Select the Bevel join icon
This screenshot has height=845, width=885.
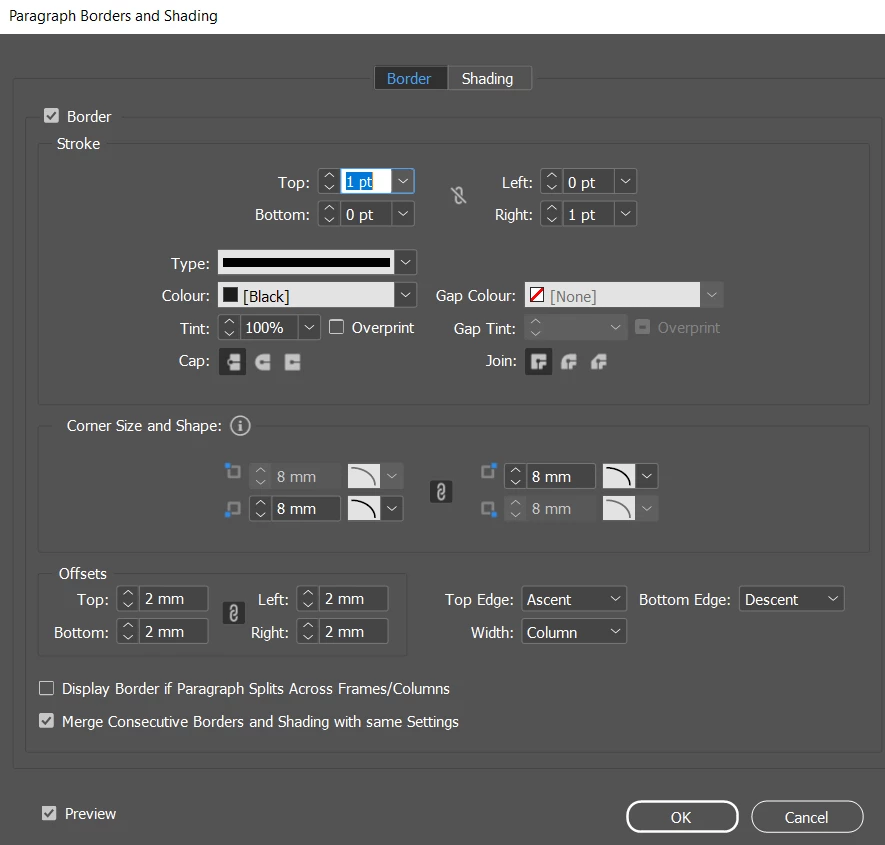tap(599, 362)
